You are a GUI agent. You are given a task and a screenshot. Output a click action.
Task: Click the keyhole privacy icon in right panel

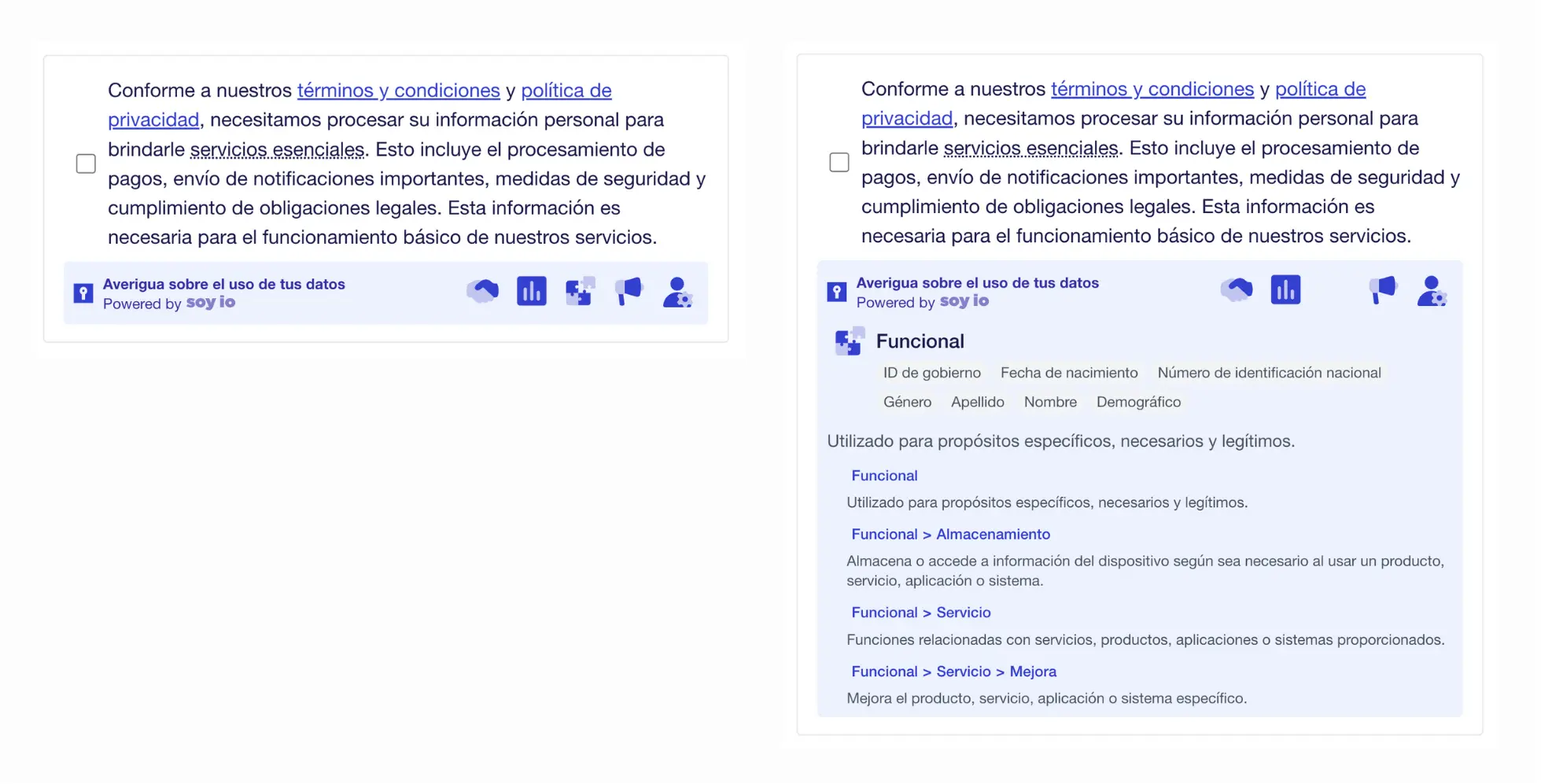pos(837,292)
